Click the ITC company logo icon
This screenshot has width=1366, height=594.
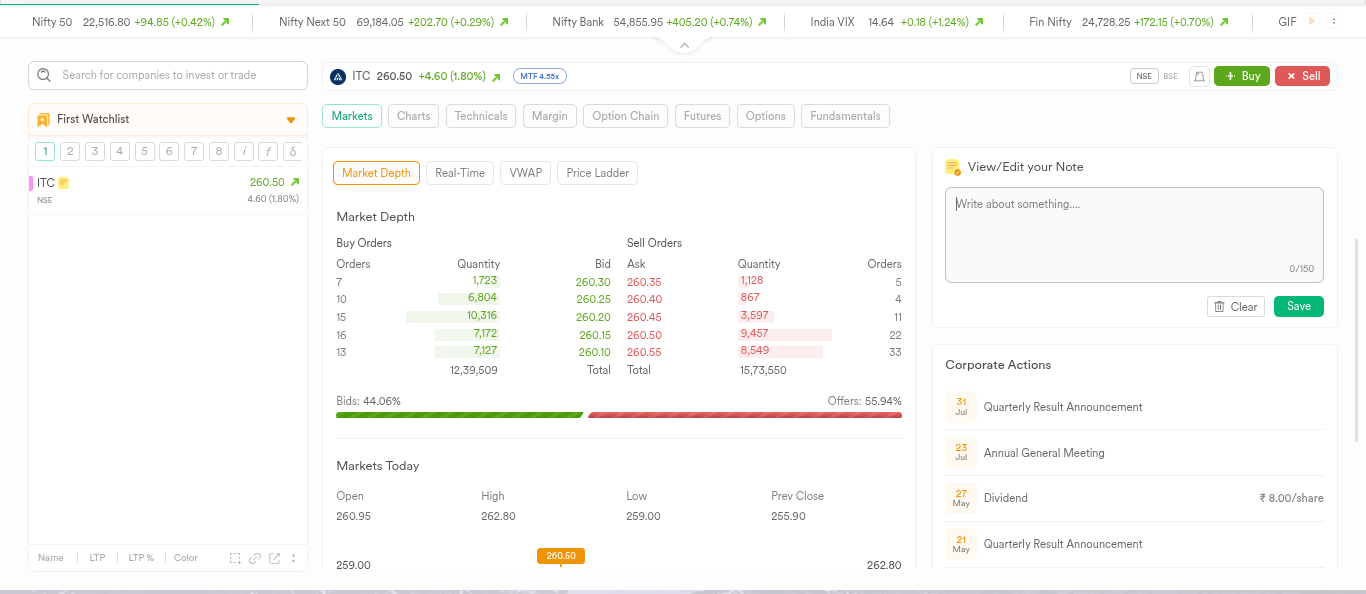point(338,76)
